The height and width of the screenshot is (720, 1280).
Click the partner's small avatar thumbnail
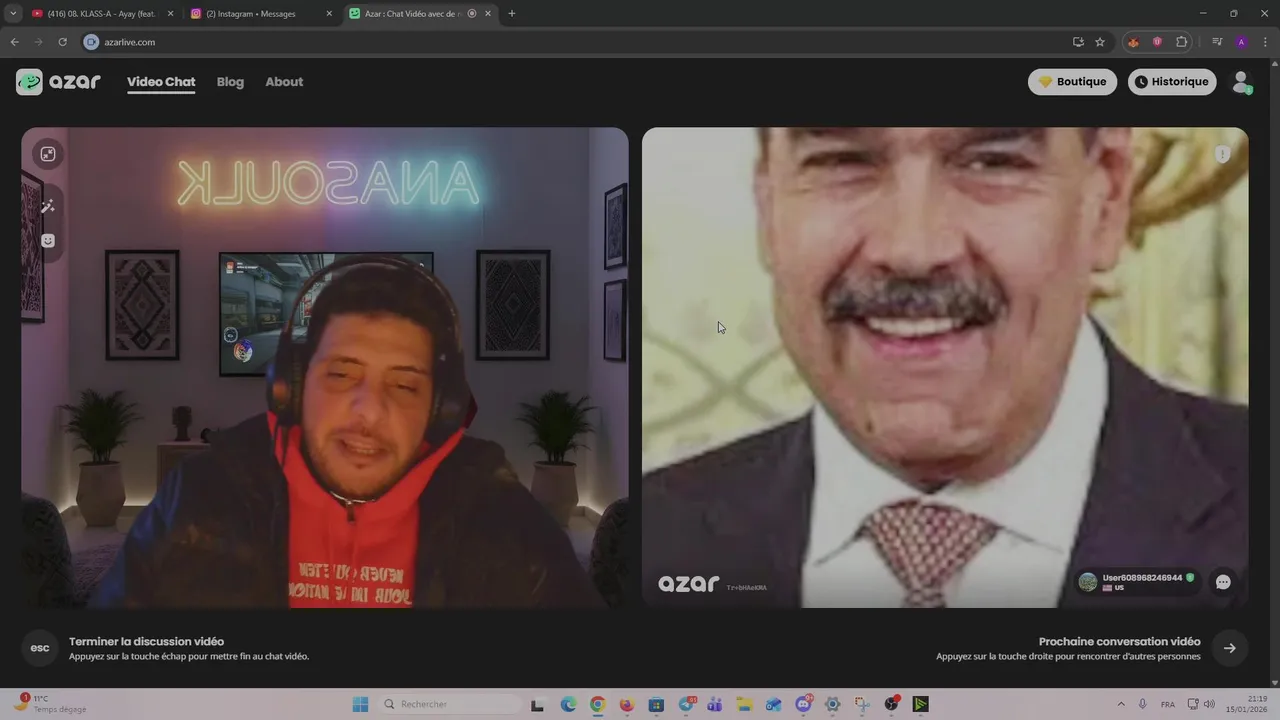(x=1088, y=582)
